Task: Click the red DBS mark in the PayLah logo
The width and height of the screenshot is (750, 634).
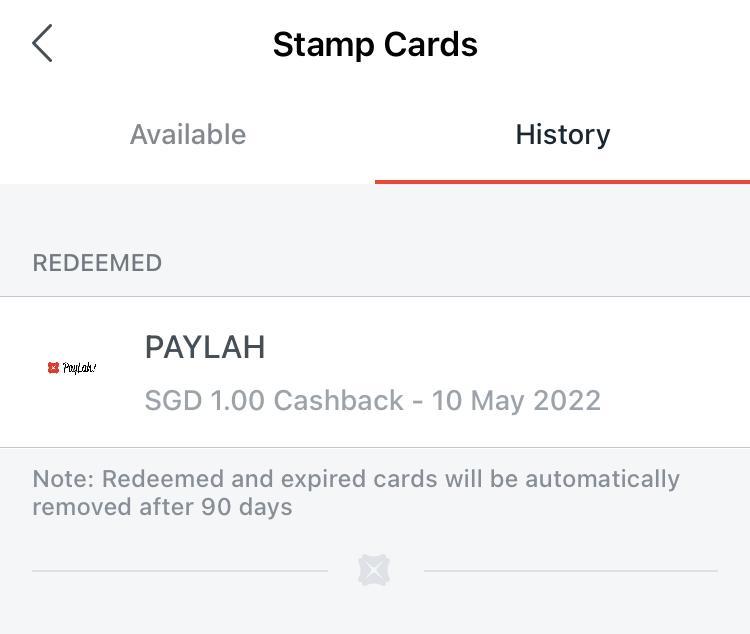Action: tap(53, 367)
